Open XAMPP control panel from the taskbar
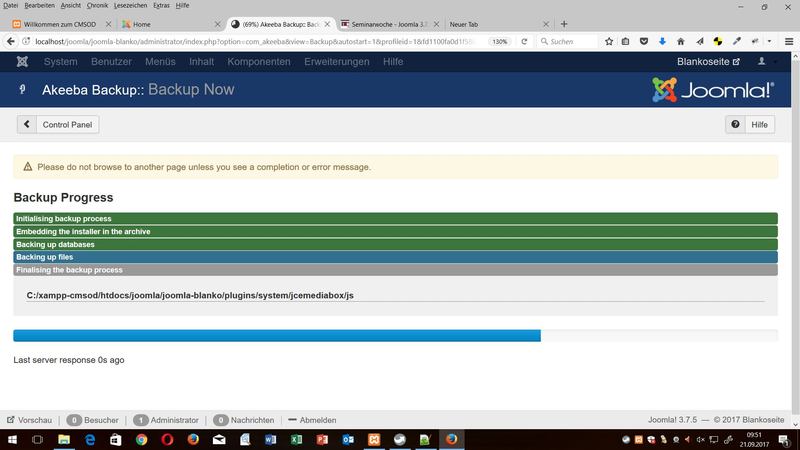The image size is (800, 450). click(374, 439)
